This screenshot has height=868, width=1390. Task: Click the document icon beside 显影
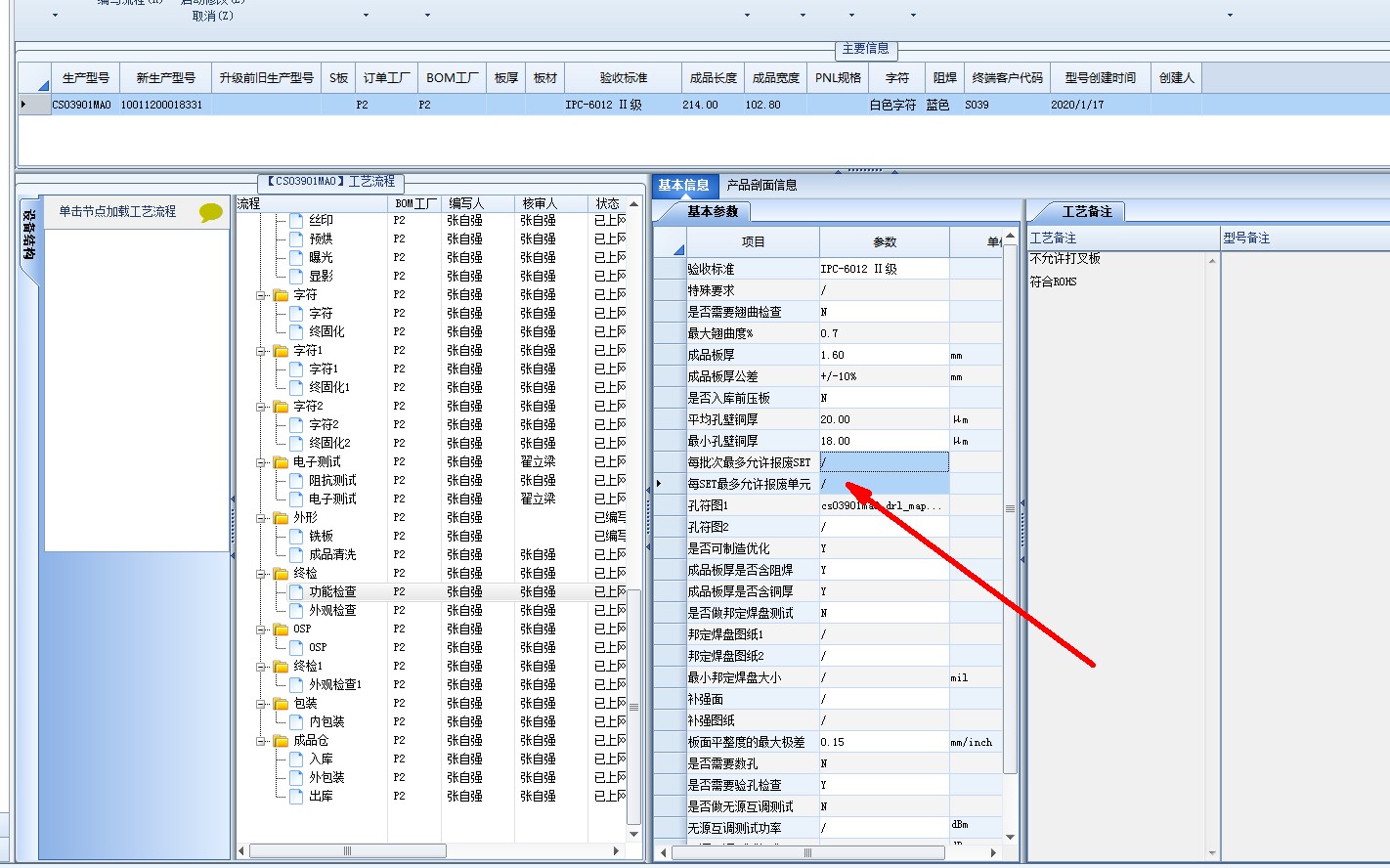296,277
